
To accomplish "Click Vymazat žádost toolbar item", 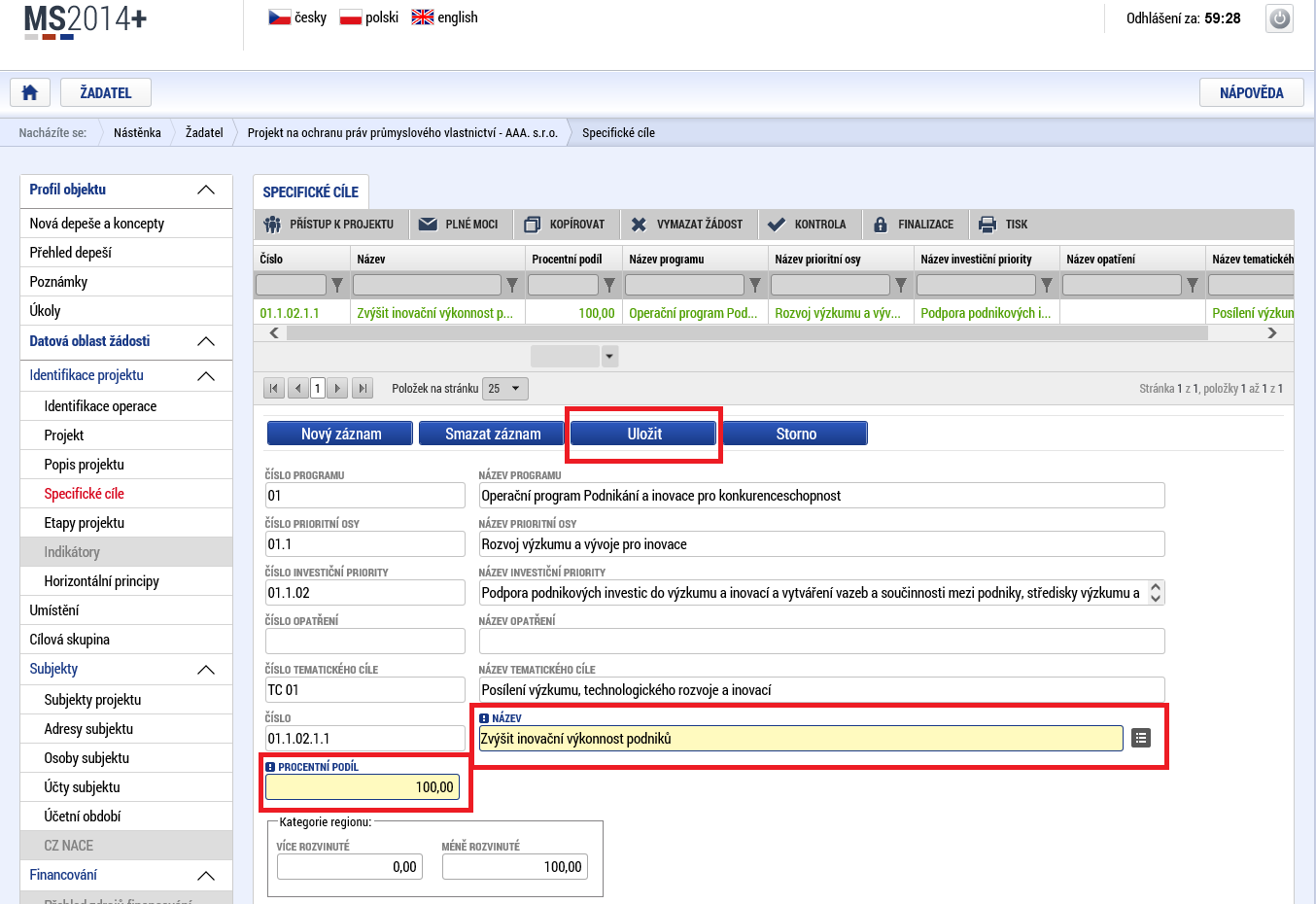I will tap(686, 225).
